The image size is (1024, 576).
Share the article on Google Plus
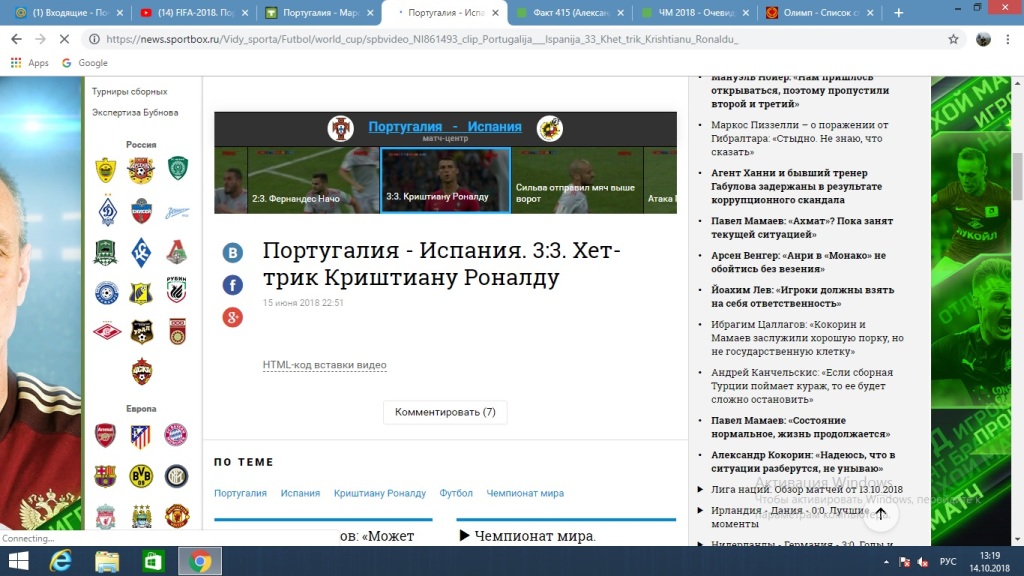click(232, 317)
